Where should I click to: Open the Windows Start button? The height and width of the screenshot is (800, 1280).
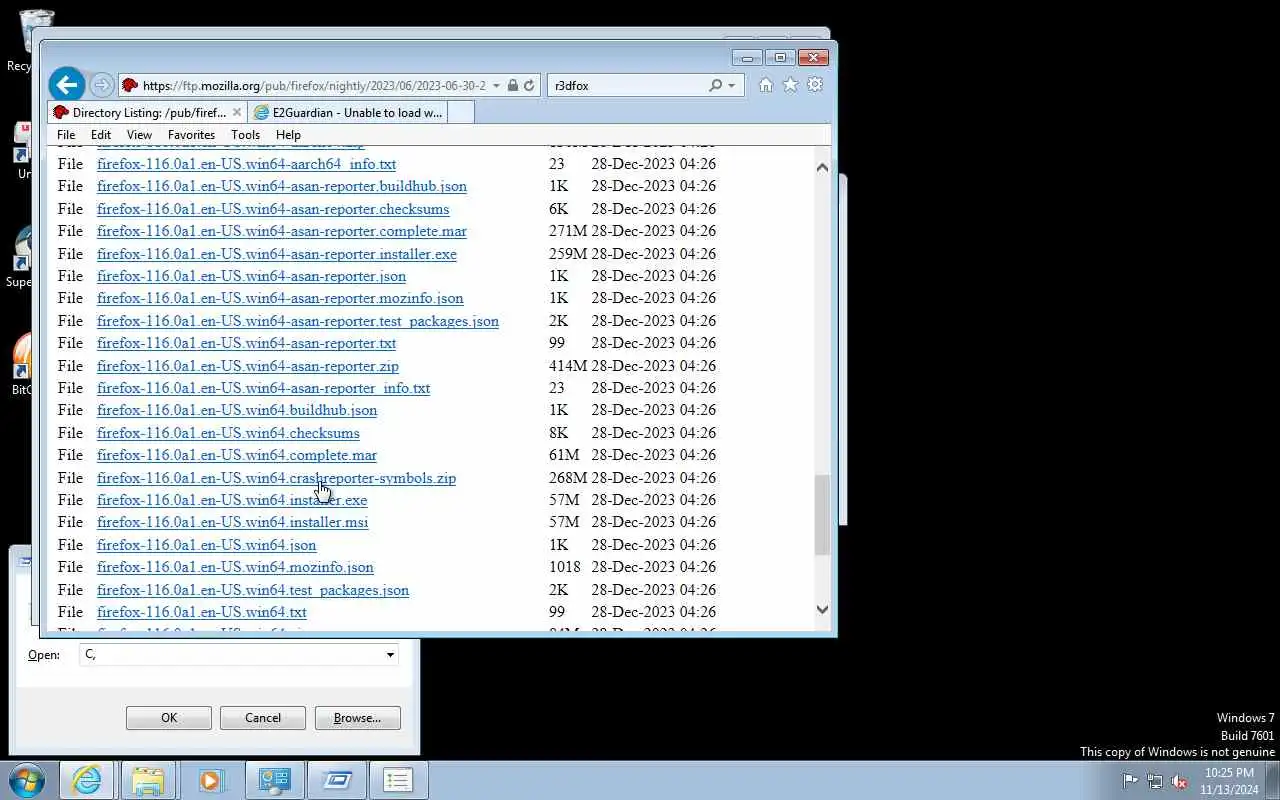point(27,780)
